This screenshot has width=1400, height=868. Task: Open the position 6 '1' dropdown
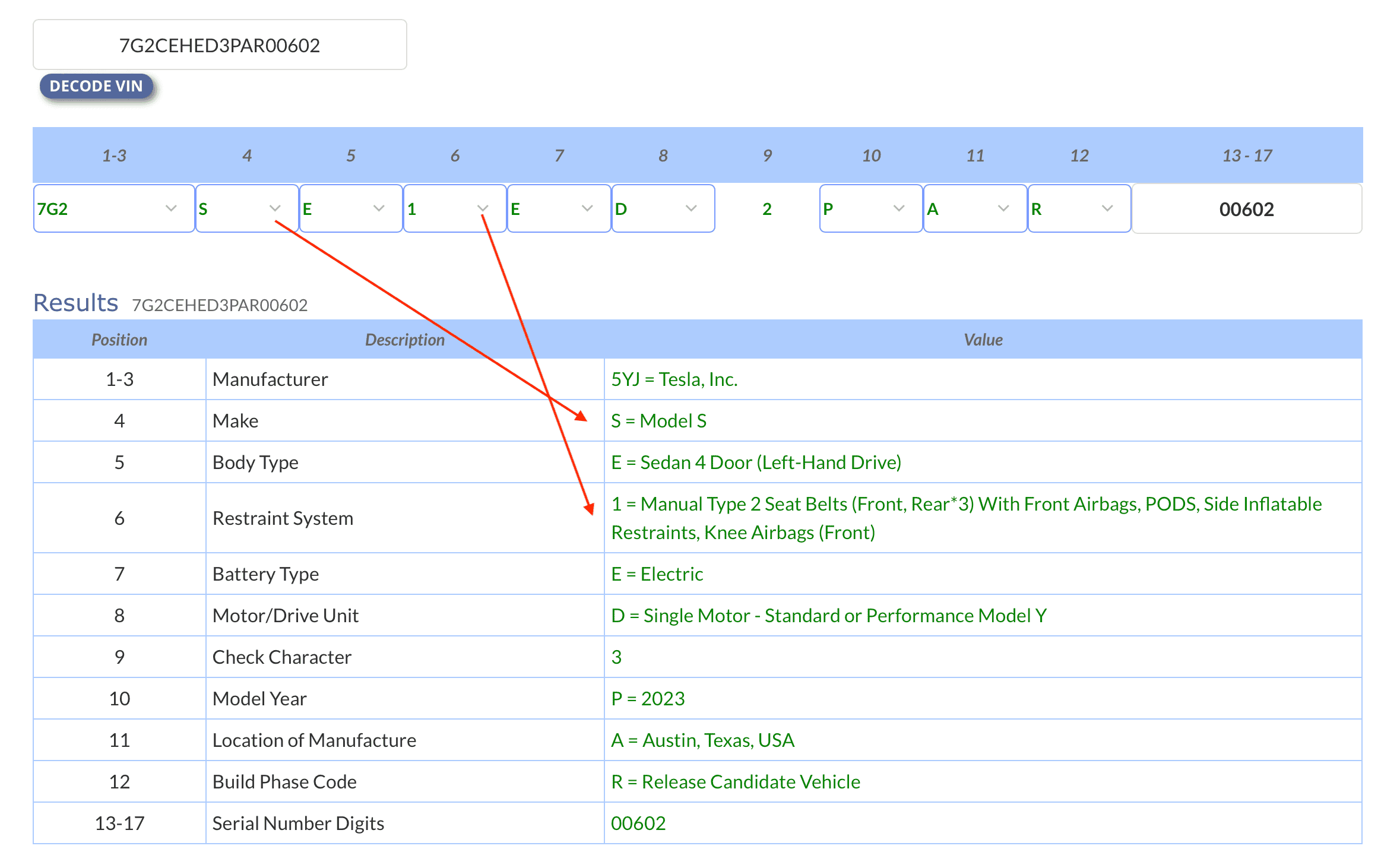click(x=455, y=208)
